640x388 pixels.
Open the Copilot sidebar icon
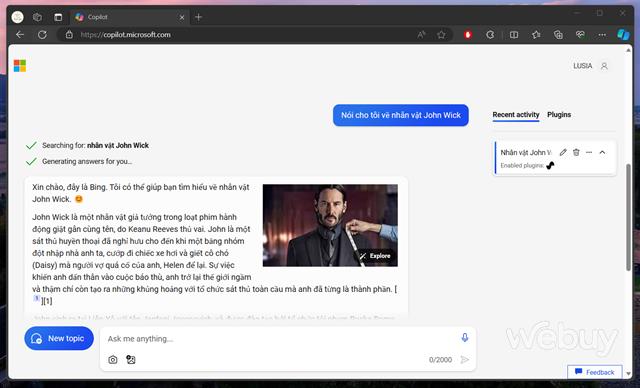pyautogui.click(x=623, y=35)
